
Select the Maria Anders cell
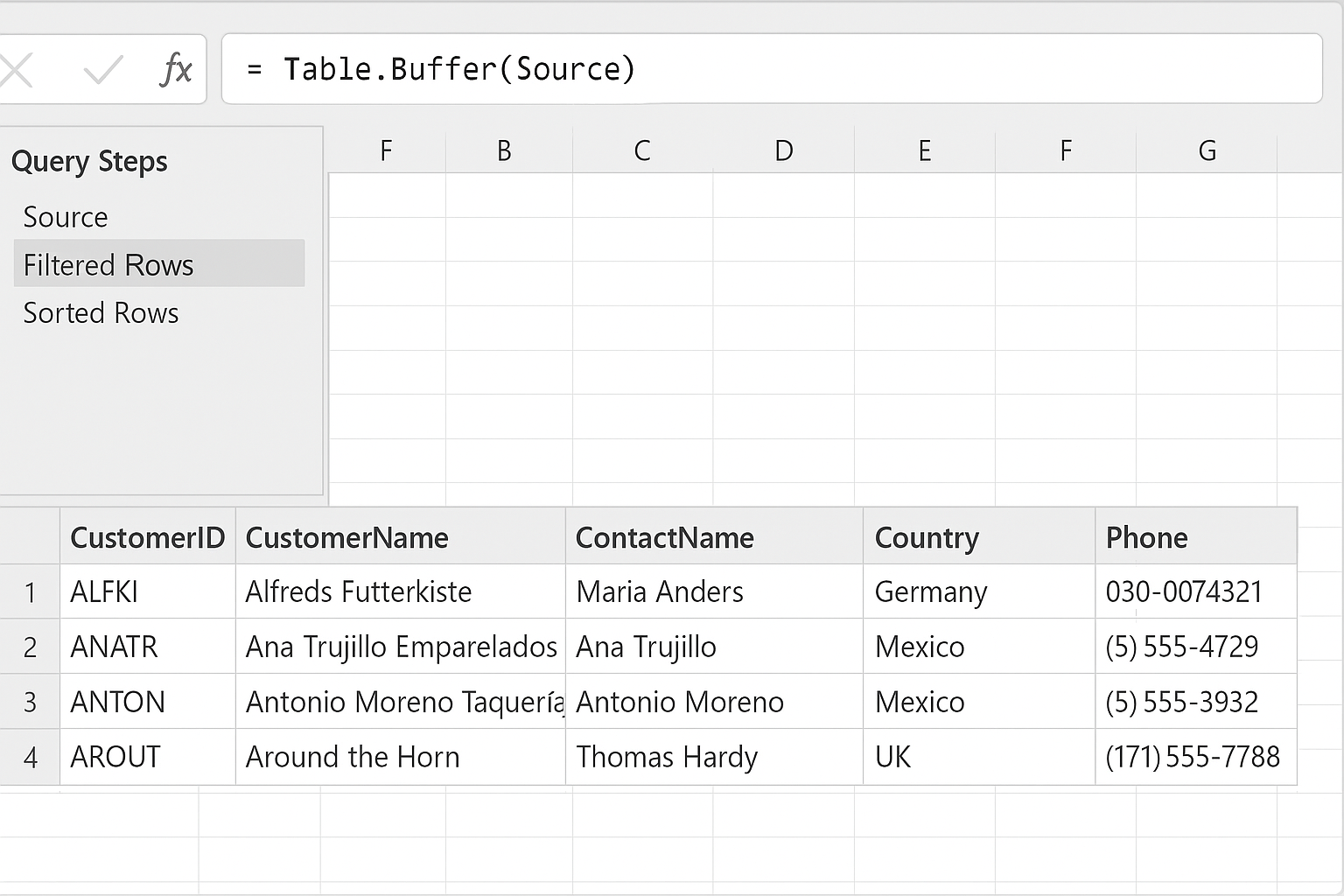click(x=714, y=592)
